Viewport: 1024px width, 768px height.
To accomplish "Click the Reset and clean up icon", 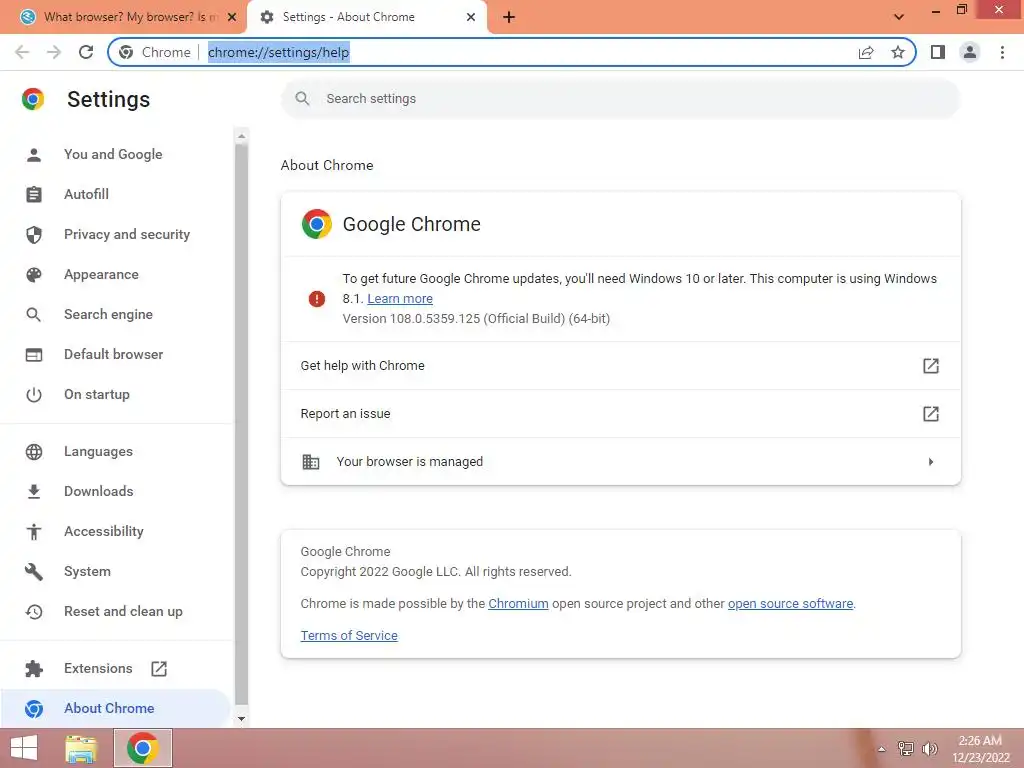I will [33, 611].
